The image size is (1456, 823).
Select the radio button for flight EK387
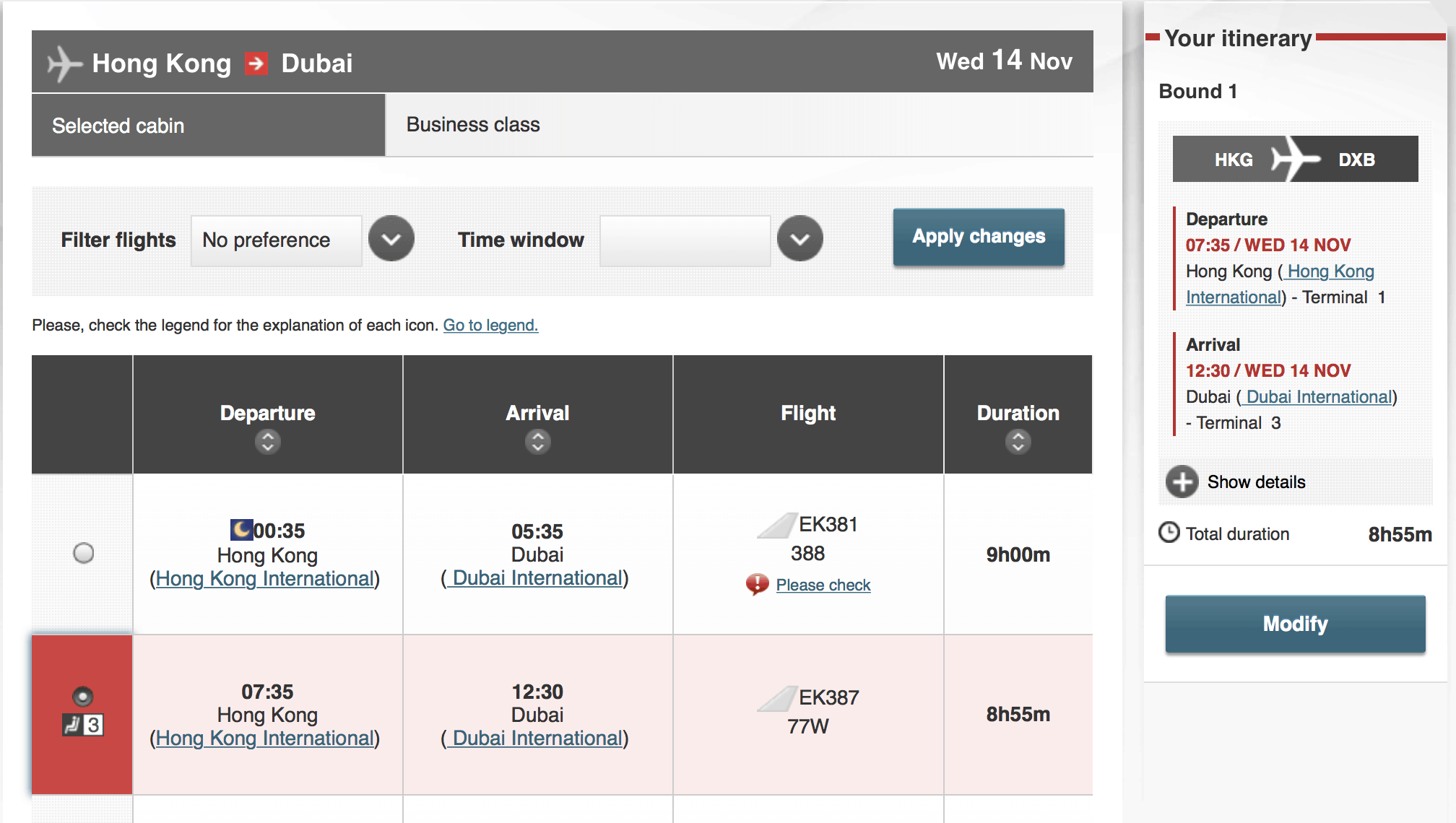tap(84, 695)
